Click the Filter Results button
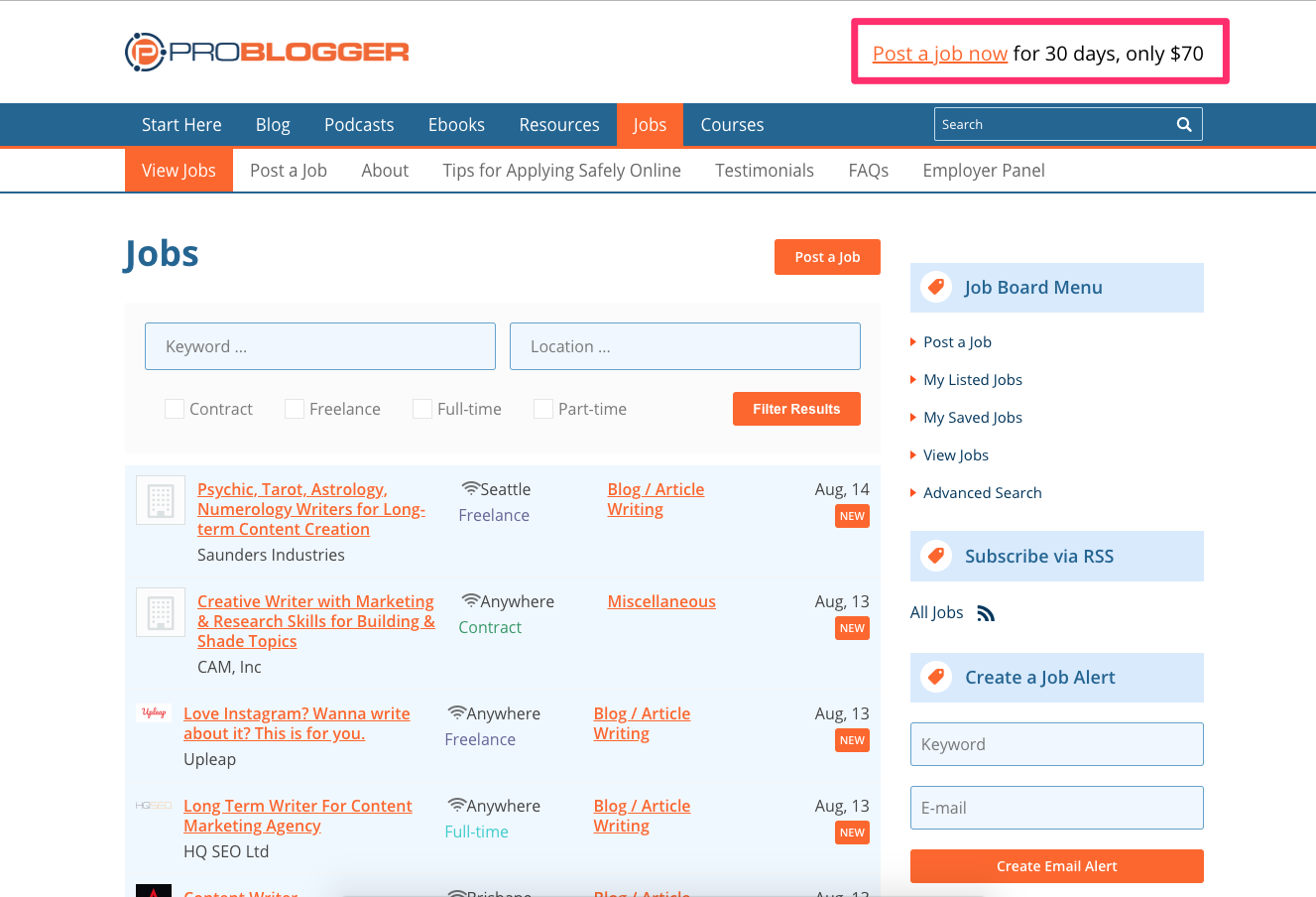The image size is (1316, 897). (796, 409)
